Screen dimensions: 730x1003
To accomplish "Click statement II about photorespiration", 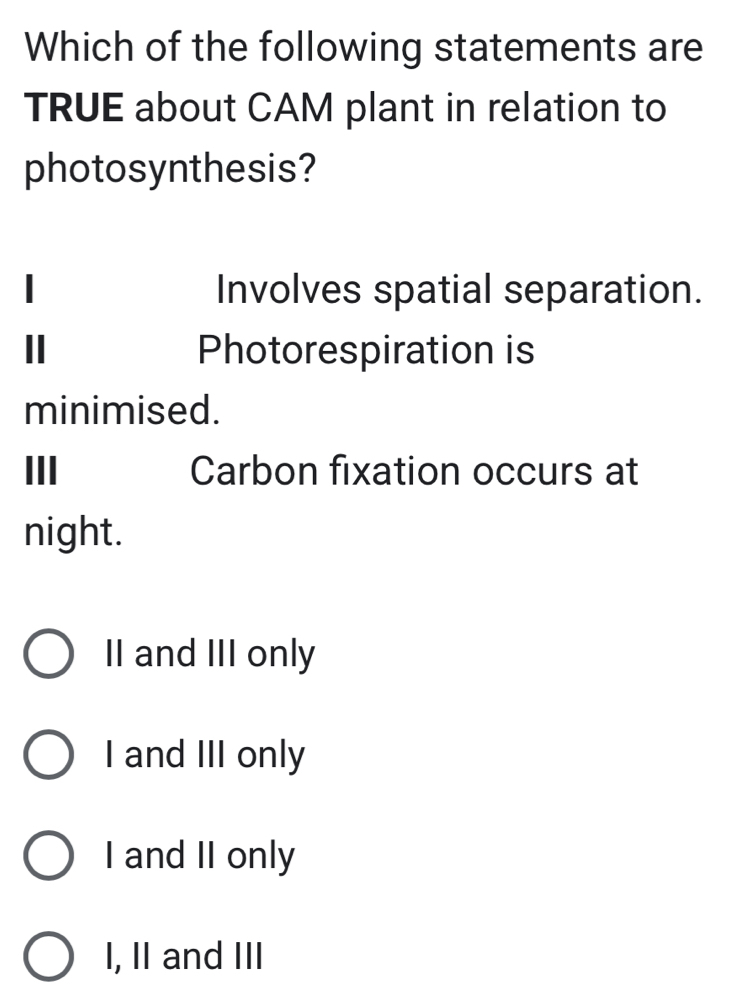I will click(363, 352).
